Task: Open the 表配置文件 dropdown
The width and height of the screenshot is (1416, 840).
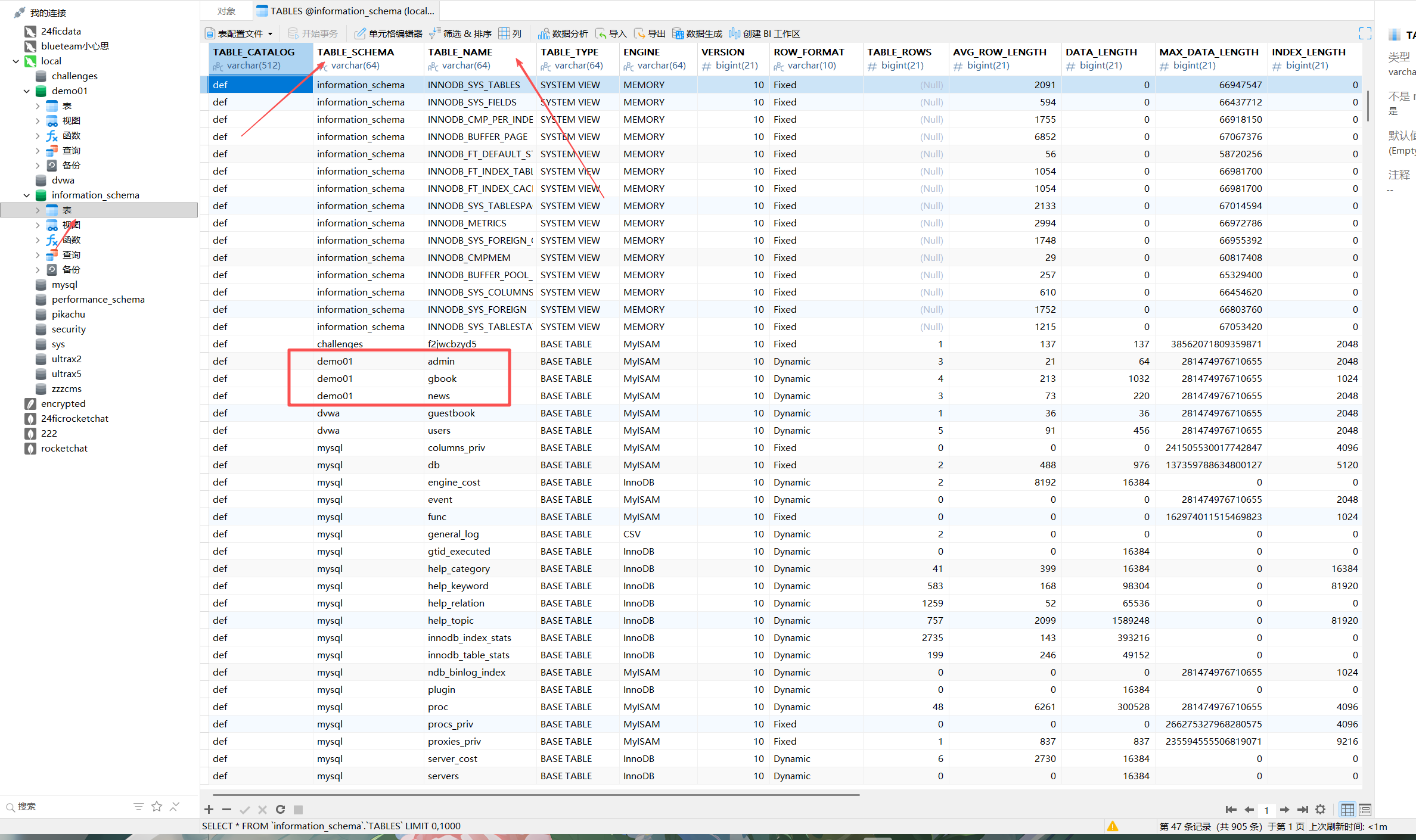Action: click(239, 33)
